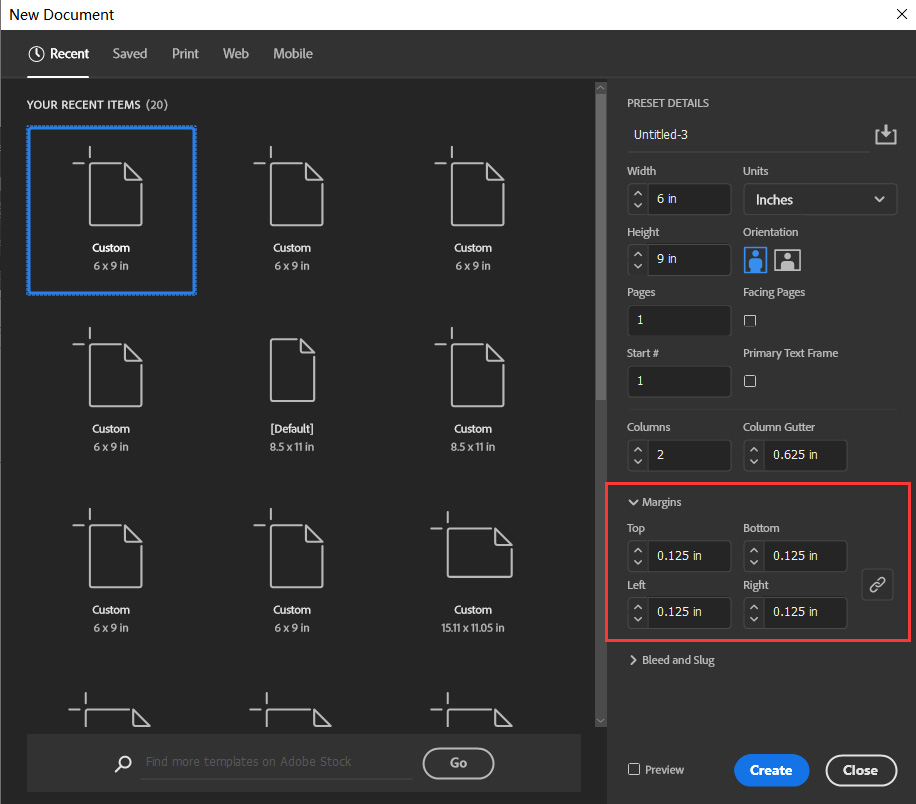This screenshot has width=916, height=804.
Task: Click the Height field showing 9 in
Action: tap(689, 259)
